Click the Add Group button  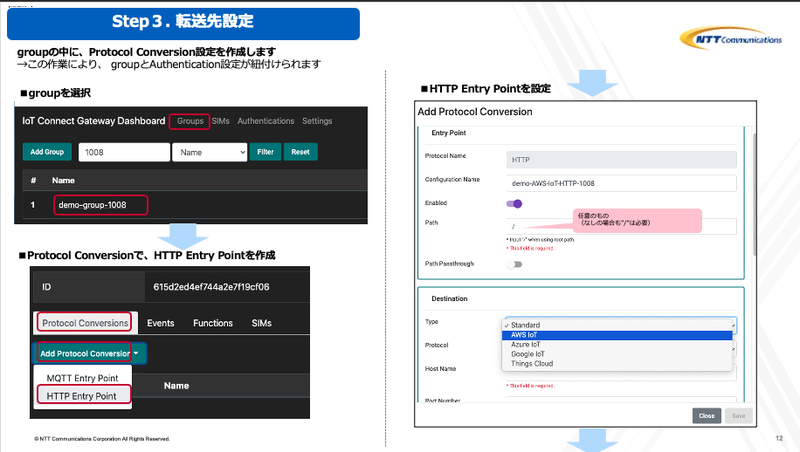pos(47,152)
